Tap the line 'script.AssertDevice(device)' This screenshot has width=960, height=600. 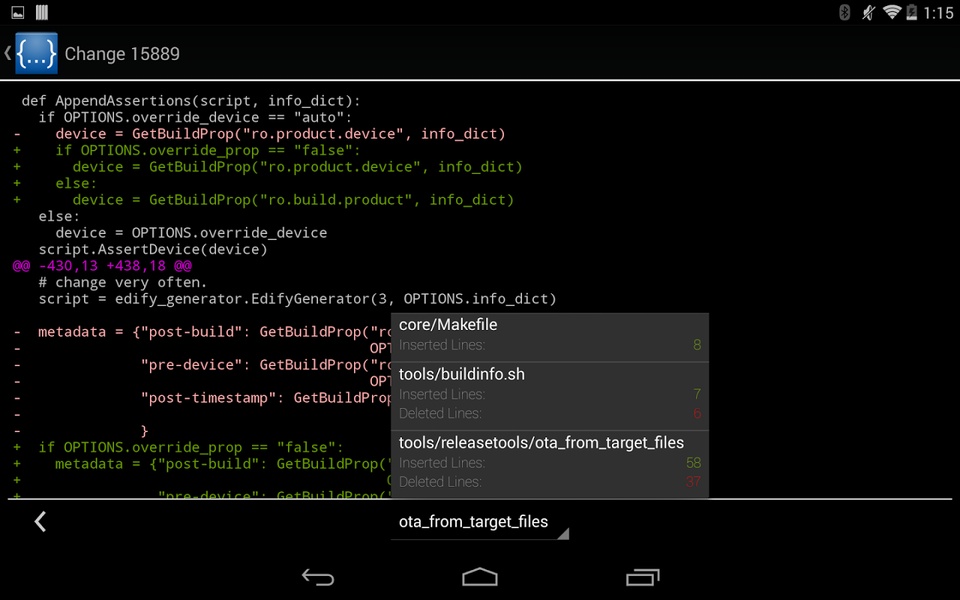pos(153,249)
